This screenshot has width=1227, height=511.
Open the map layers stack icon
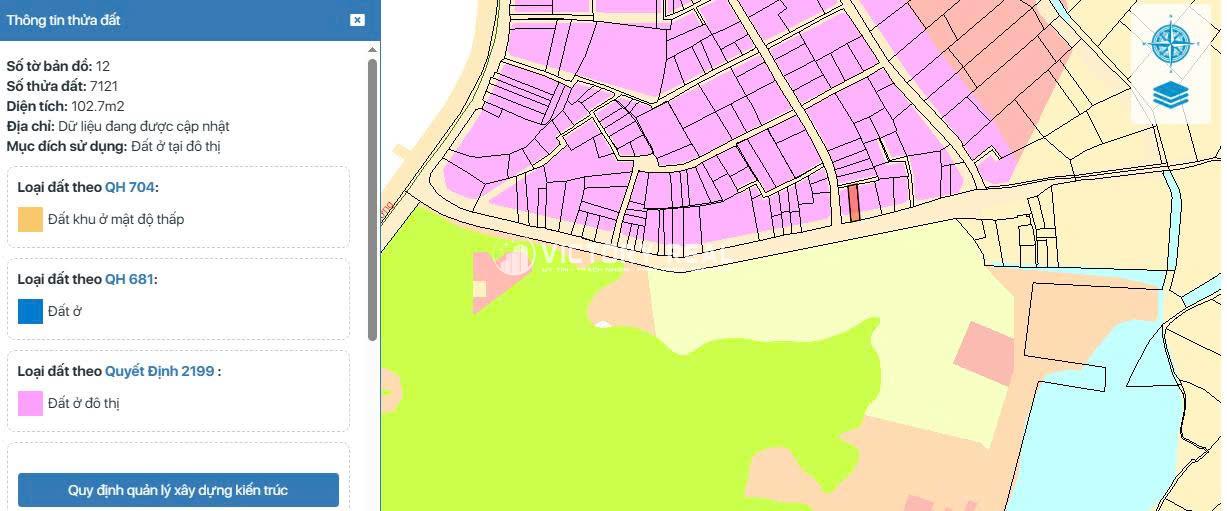1169,95
